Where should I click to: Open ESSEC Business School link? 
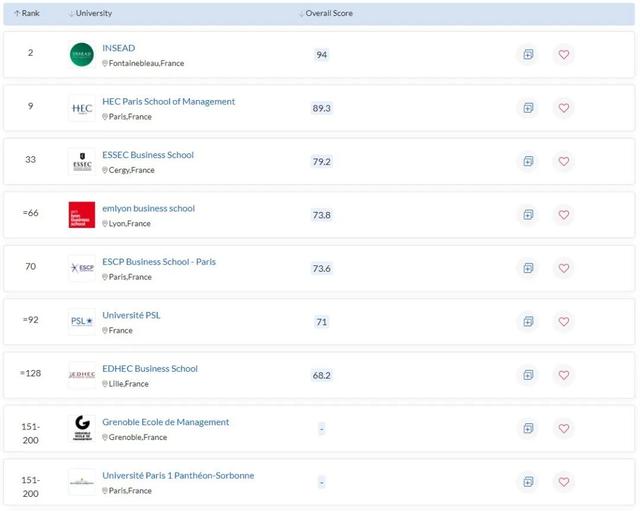tap(148, 155)
